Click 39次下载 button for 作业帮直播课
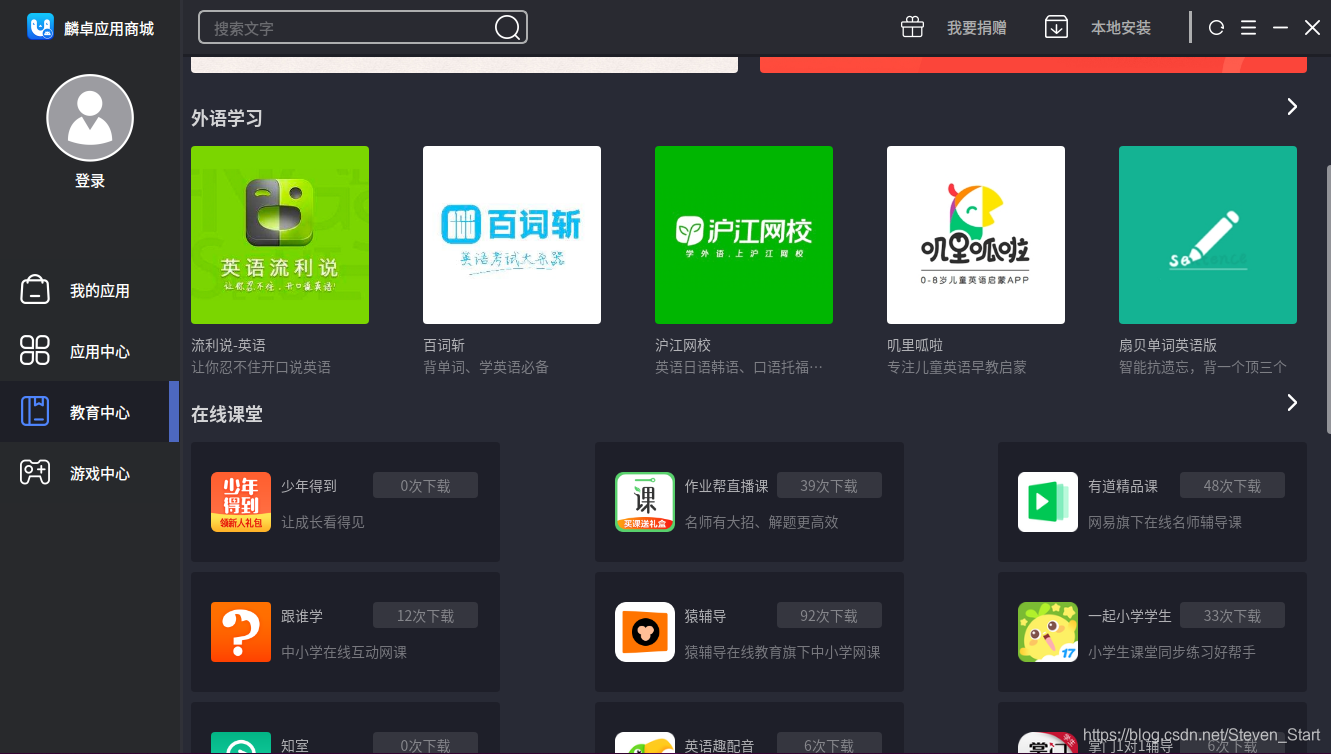 click(x=829, y=486)
